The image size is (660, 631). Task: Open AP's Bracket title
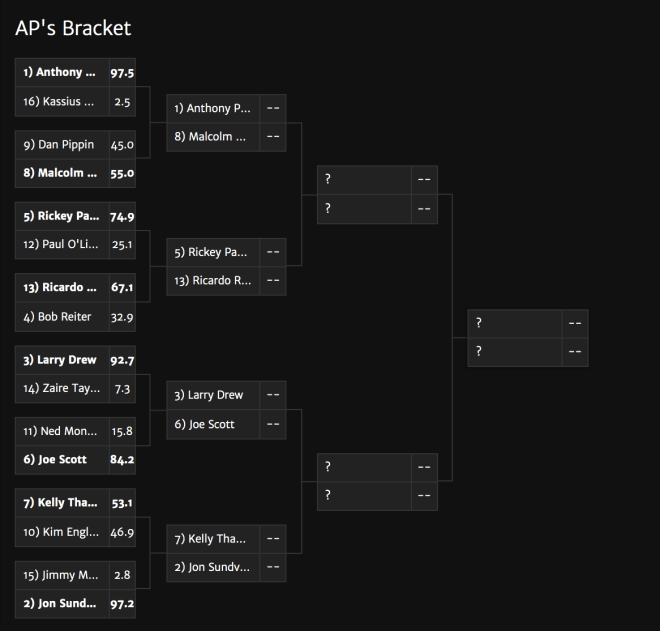click(x=73, y=28)
